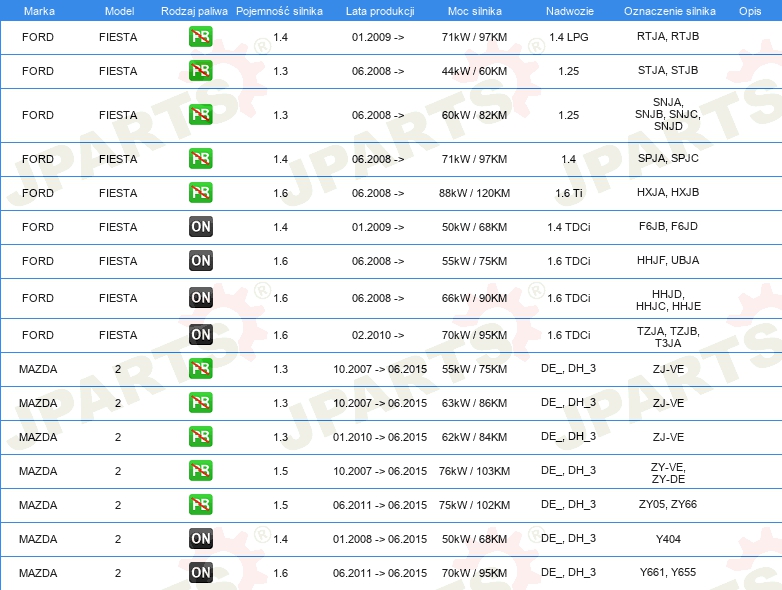Click FORD in the RTJA, RTJB row
Image resolution: width=782 pixels, height=590 pixels.
coord(38,37)
